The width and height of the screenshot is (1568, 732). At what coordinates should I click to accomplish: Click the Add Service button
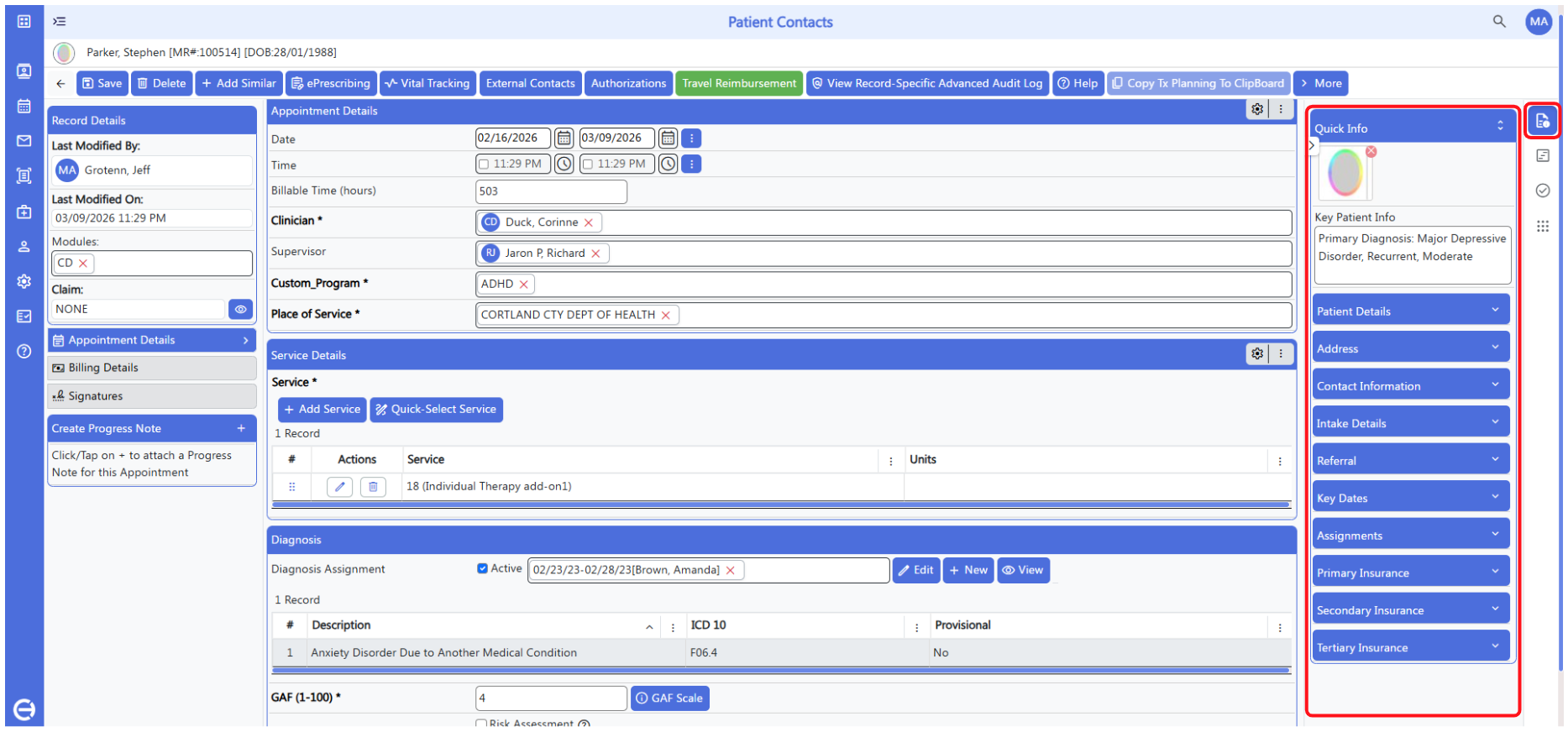point(322,409)
